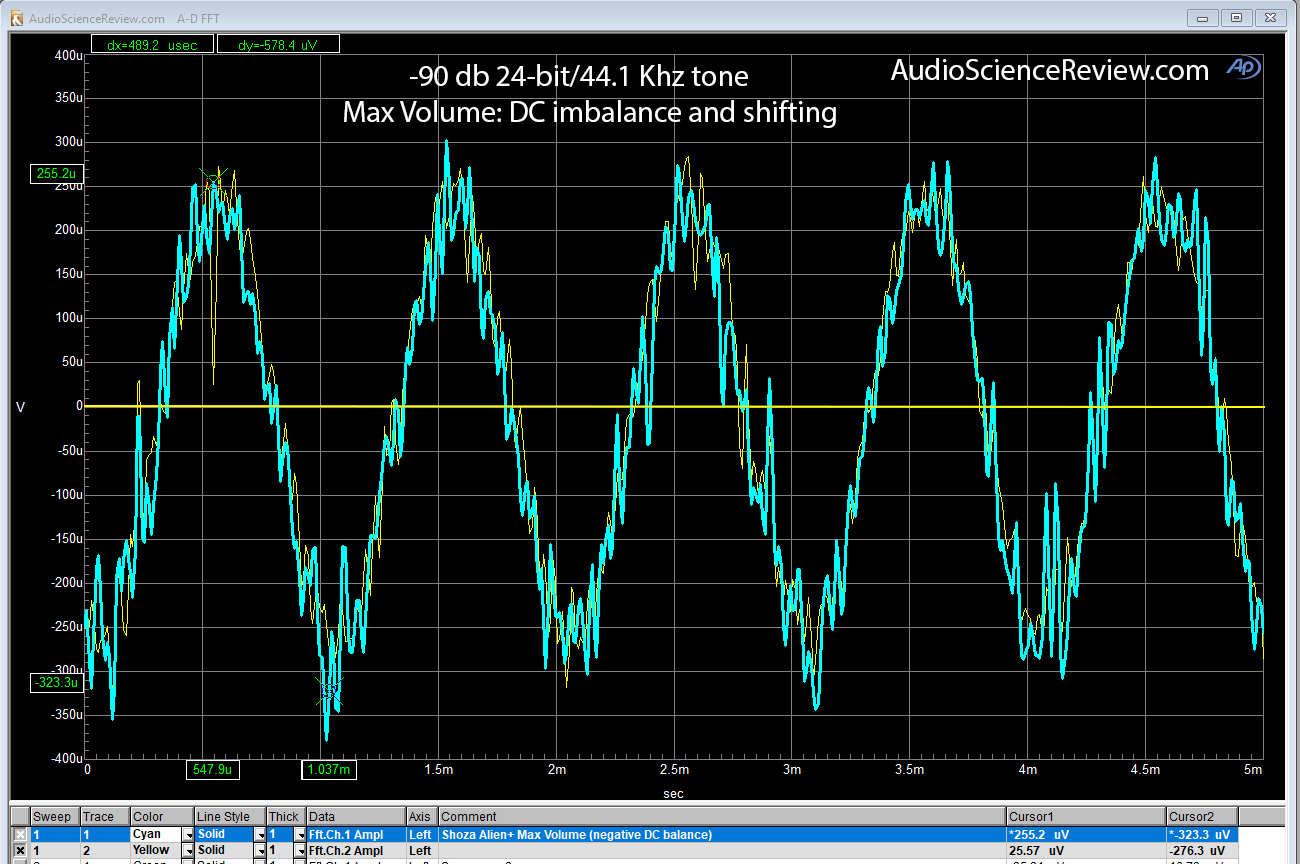Click the Left axis cell in the Cyan row
Screen dimensions: 1300x864
click(x=421, y=834)
